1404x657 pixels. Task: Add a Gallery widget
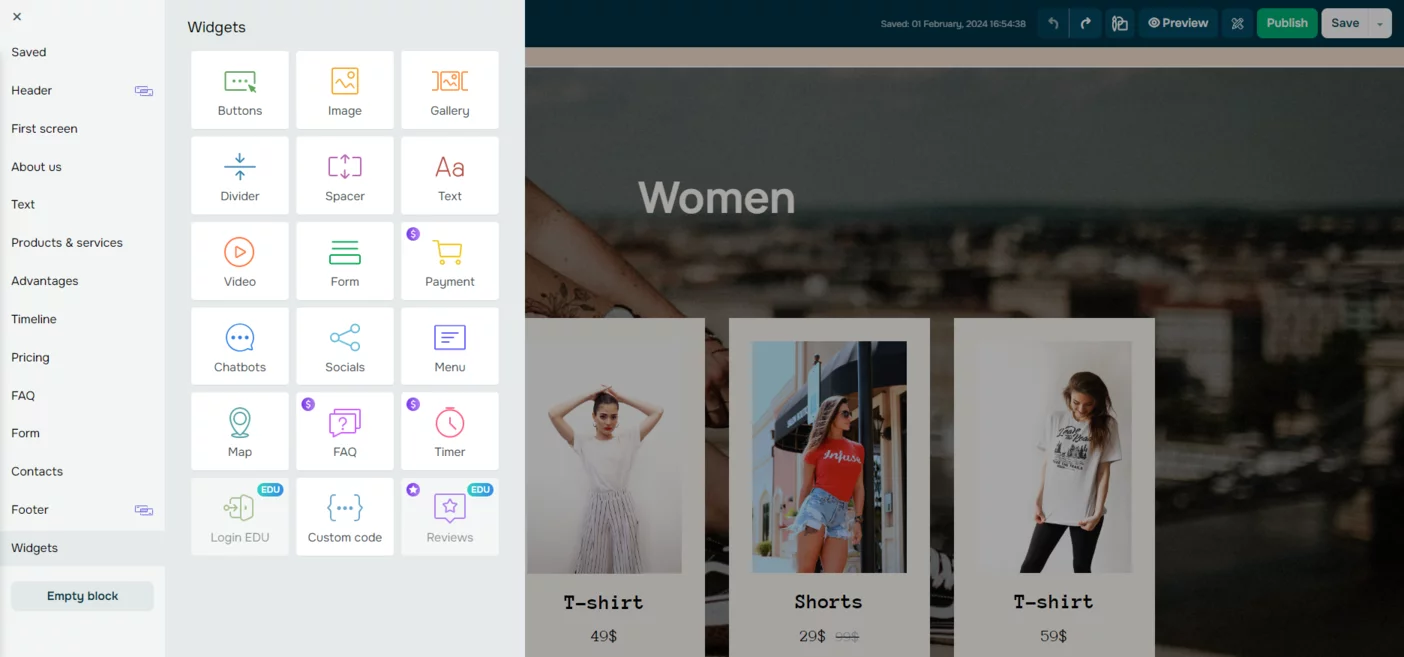click(x=449, y=90)
